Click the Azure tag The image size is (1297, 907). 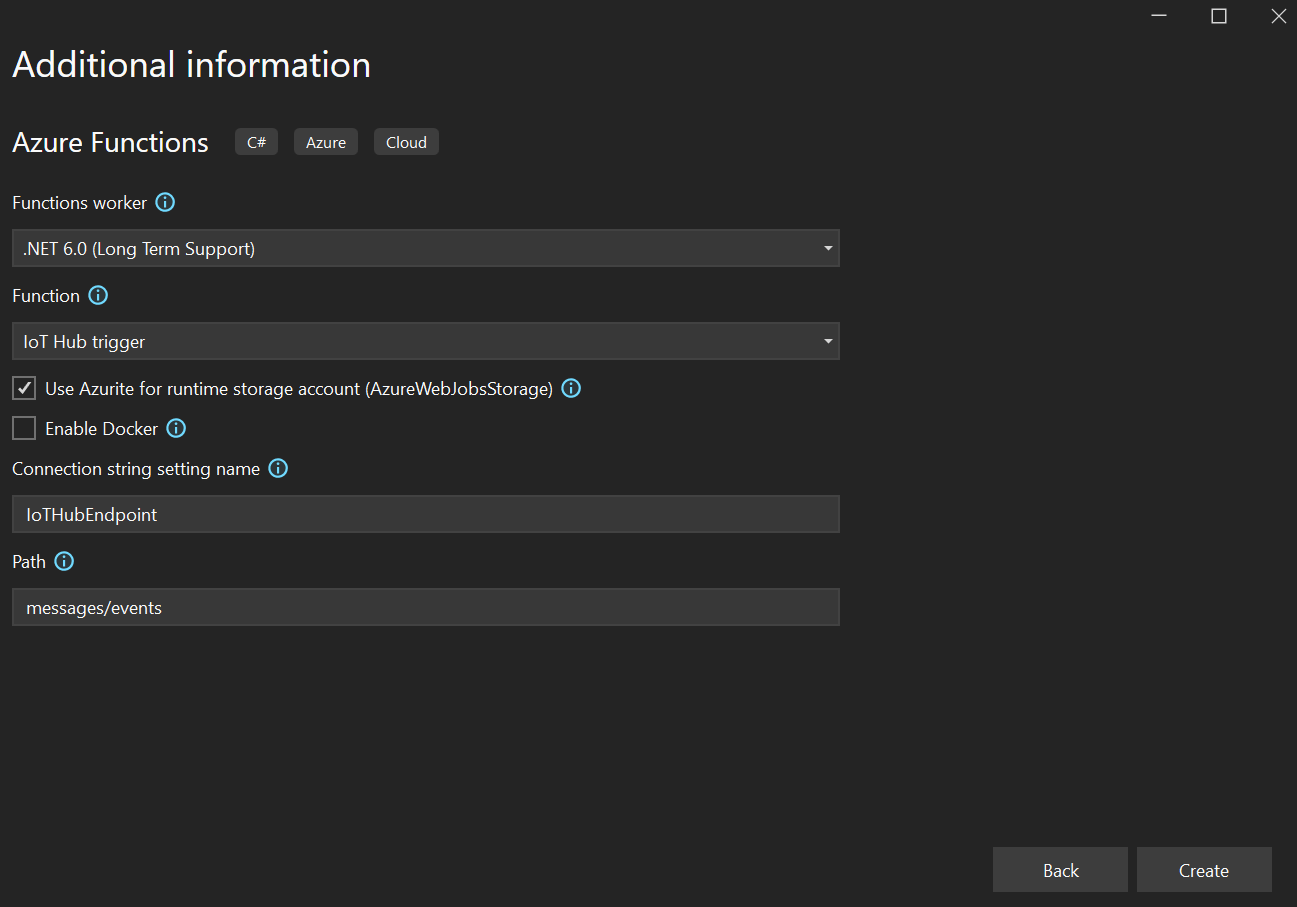[326, 142]
